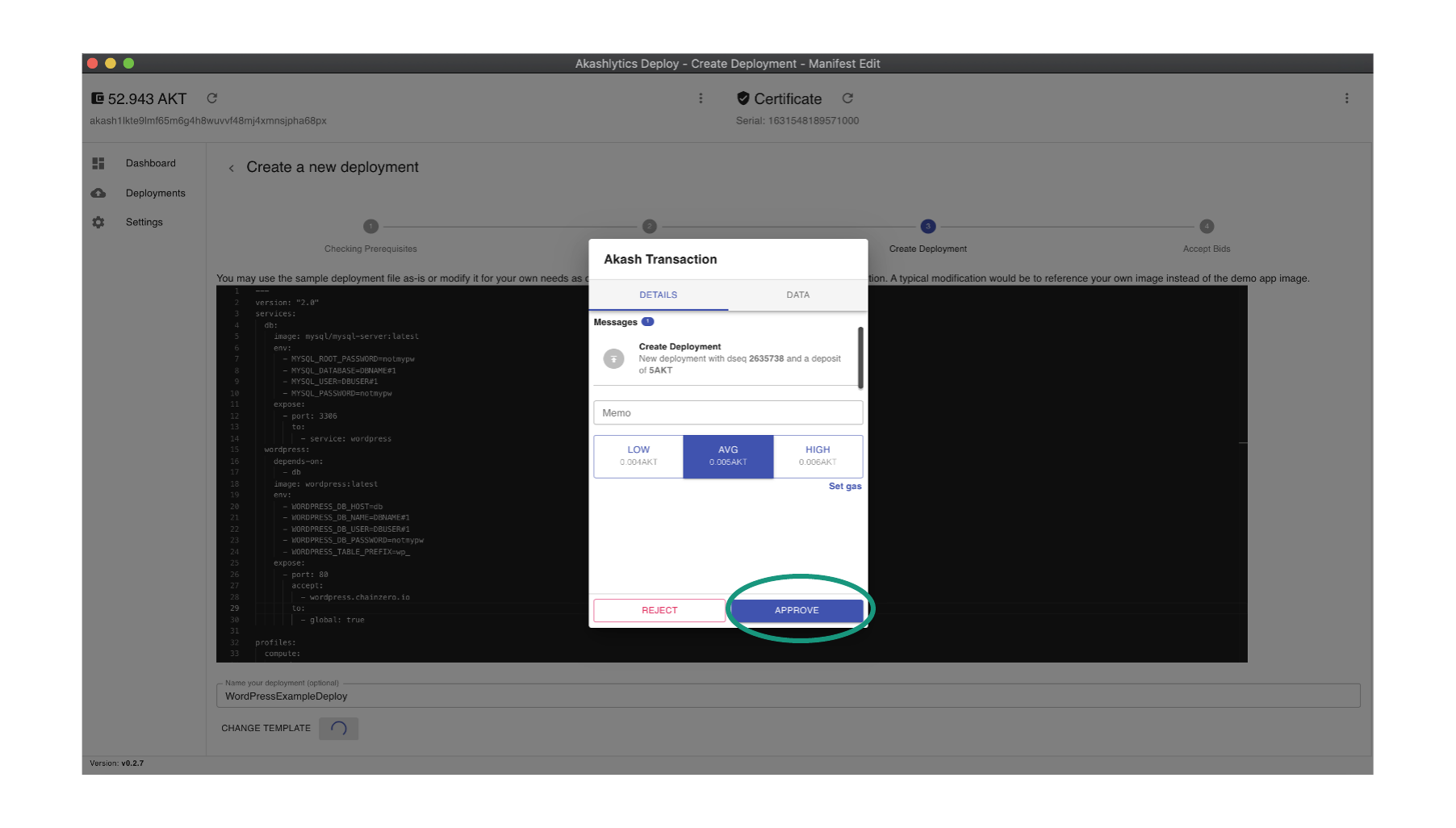This screenshot has height=828, width=1456.
Task: Click into the Memo field
Action: (728, 413)
